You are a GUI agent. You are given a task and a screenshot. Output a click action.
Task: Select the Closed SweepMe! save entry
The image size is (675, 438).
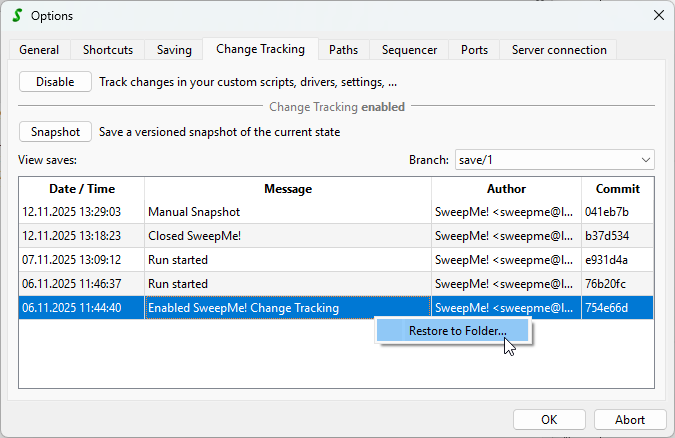196,236
